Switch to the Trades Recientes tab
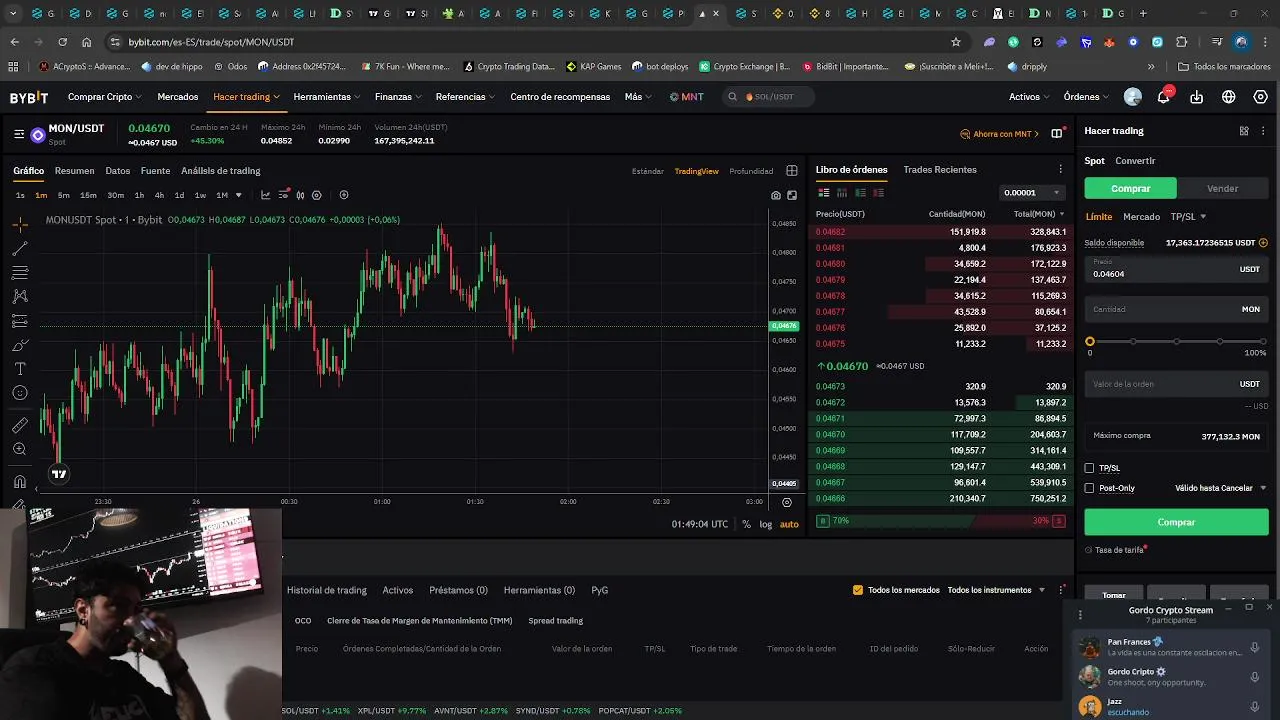This screenshot has height=720, width=1280. 940,170
